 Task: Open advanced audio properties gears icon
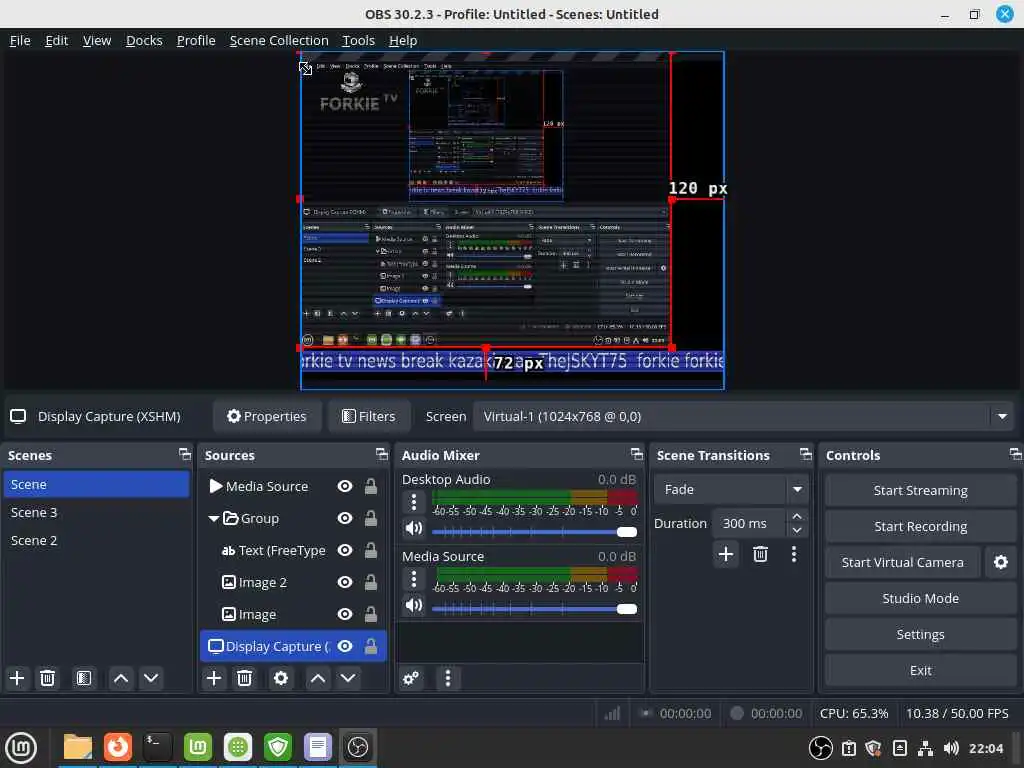(x=411, y=678)
